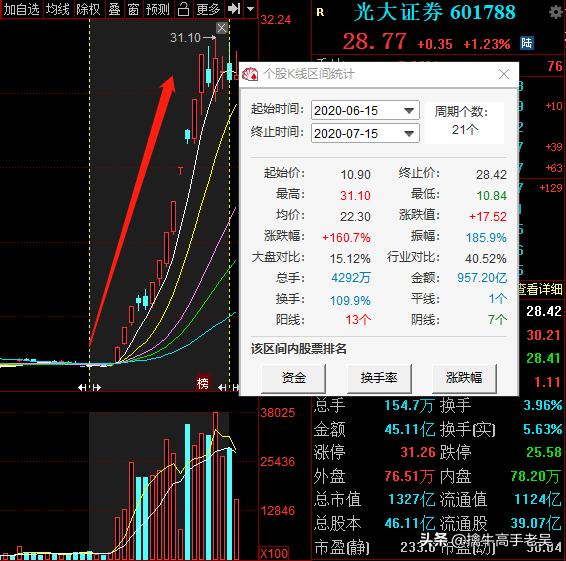This screenshot has height=561, width=566.
Task: Open the 查看详细 link
Action: pos(541,289)
